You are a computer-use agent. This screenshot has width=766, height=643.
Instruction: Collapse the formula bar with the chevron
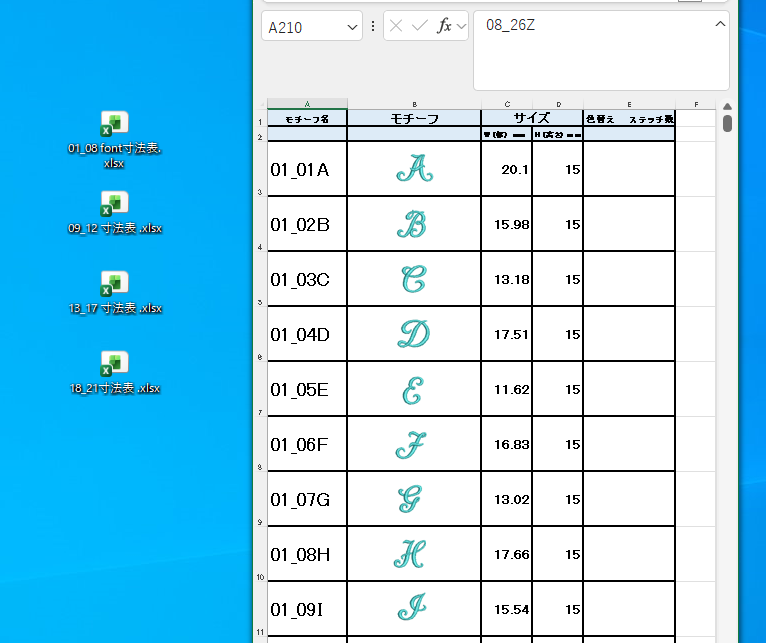click(x=720, y=24)
